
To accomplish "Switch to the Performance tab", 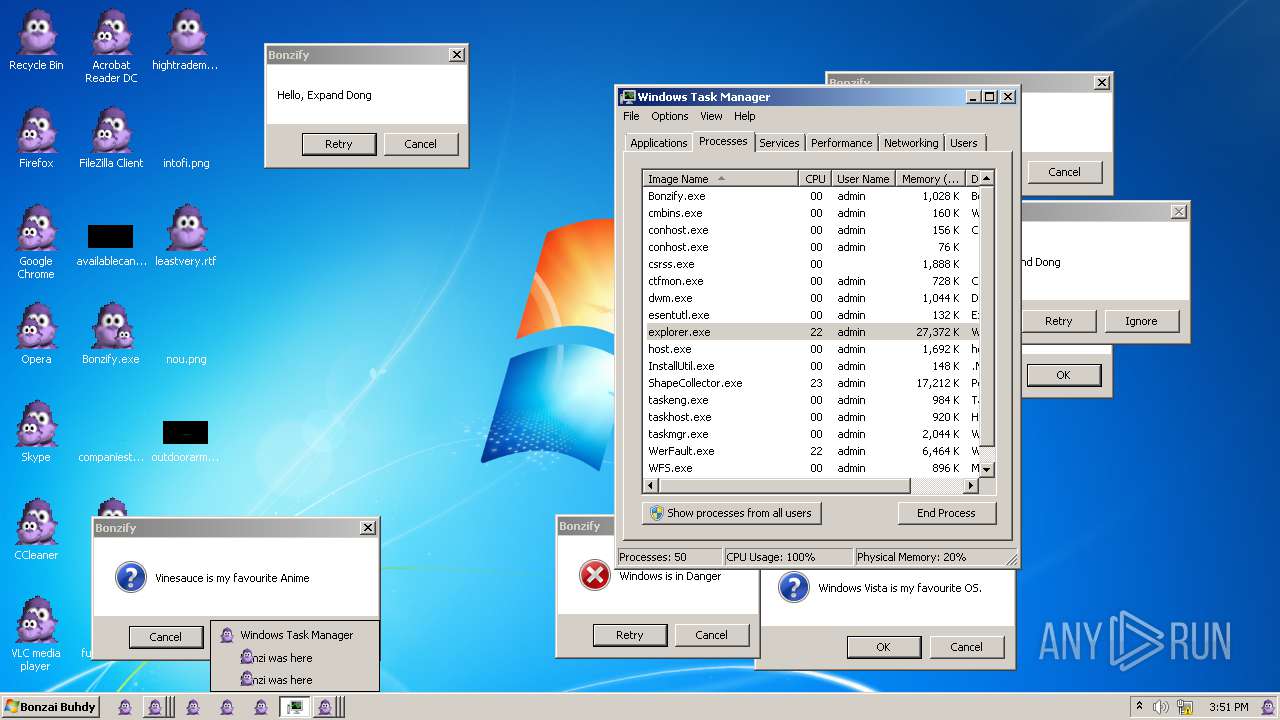I will [x=841, y=143].
